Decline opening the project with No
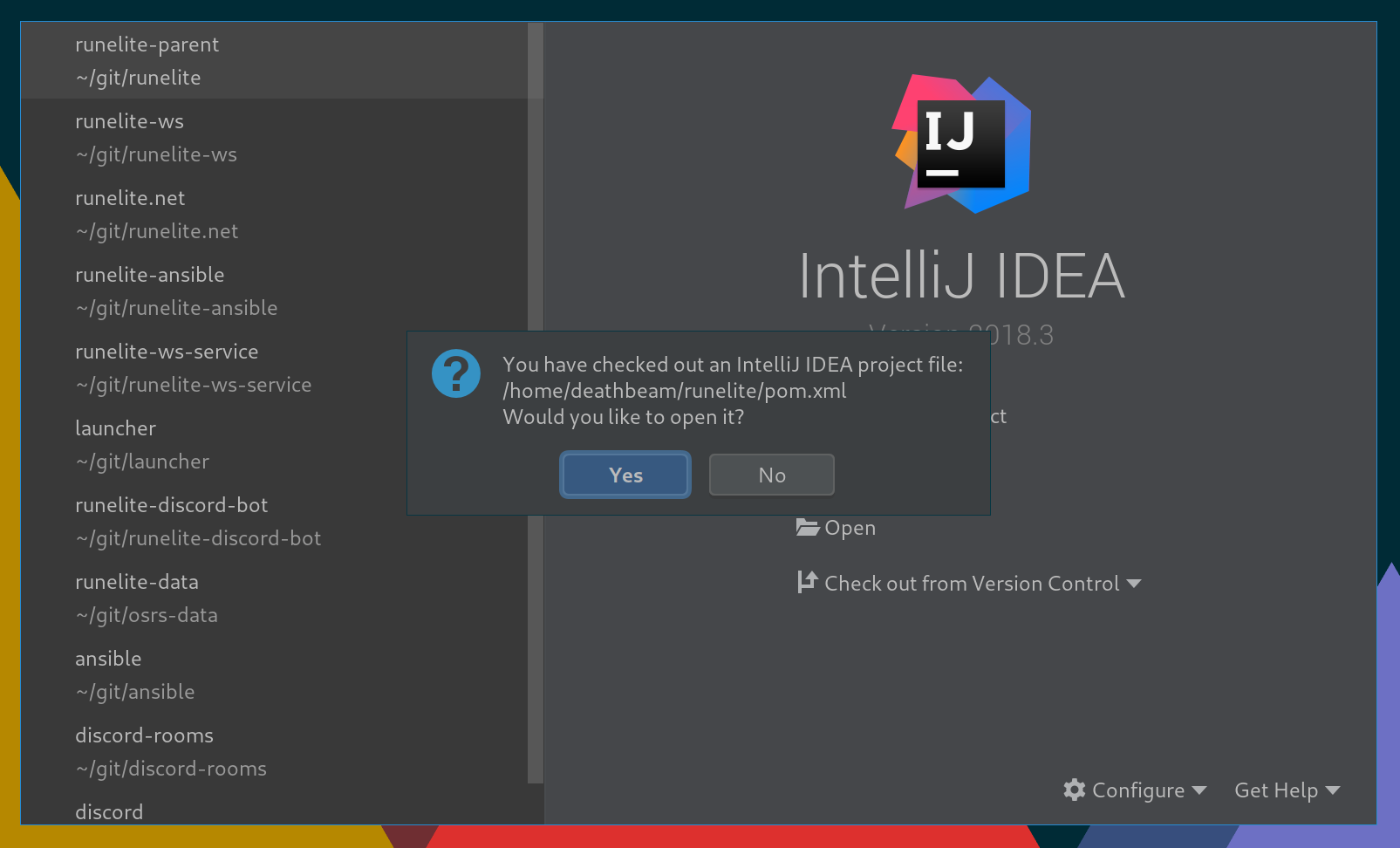The height and width of the screenshot is (848, 1400). click(771, 475)
